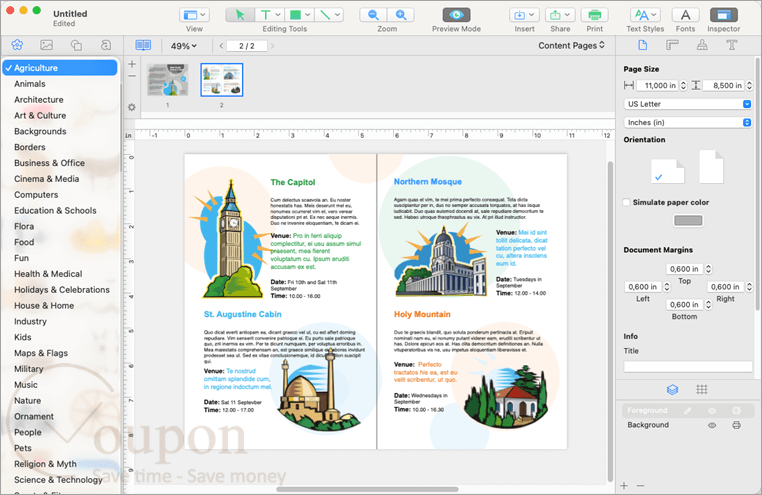Screen dimensions: 762x495
Task: Select page 1 thumbnail
Action: 168,80
